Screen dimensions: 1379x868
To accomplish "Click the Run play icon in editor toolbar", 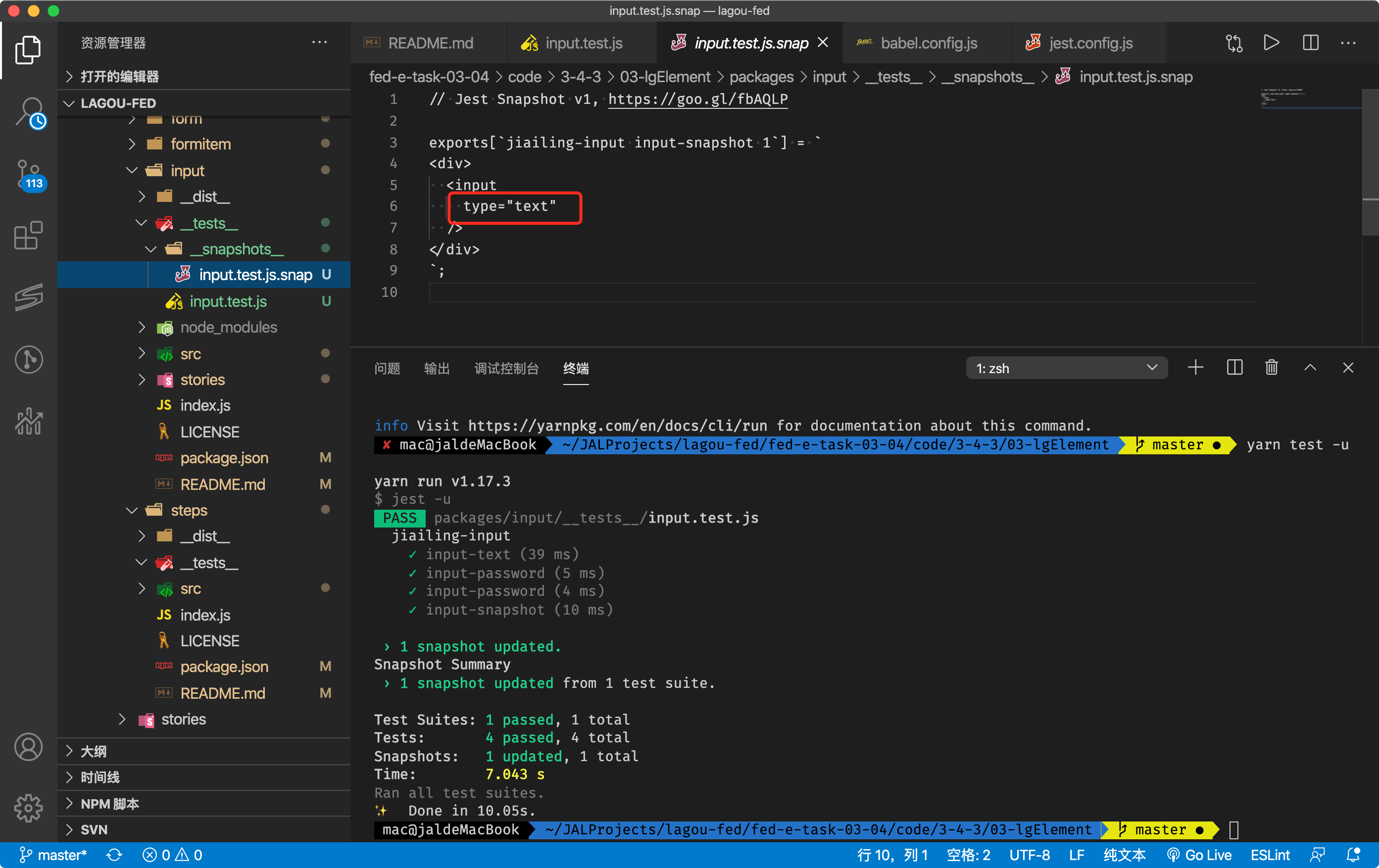I will point(1271,43).
